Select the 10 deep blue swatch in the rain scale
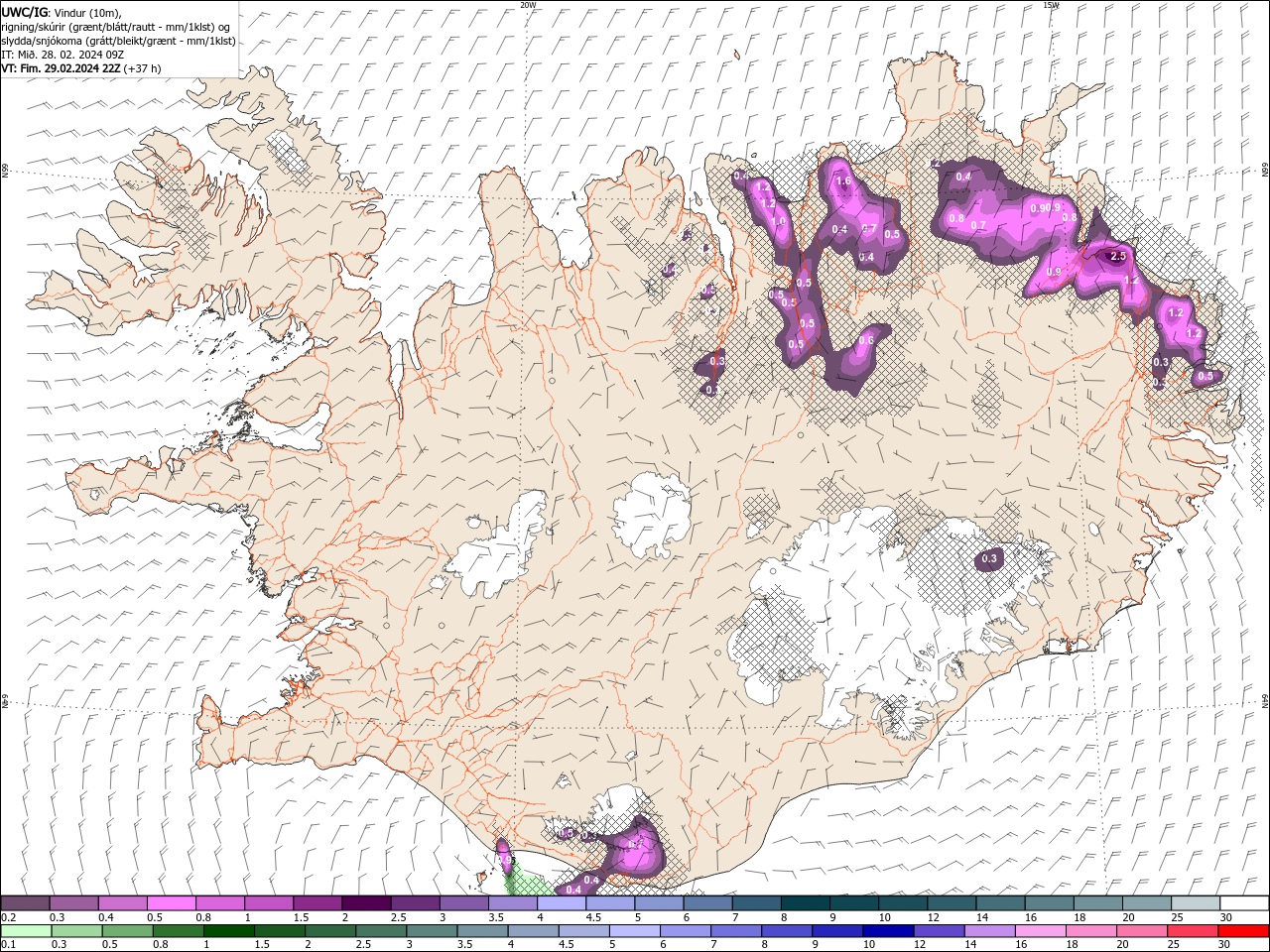Viewport: 1270px width, 952px height. (x=887, y=931)
